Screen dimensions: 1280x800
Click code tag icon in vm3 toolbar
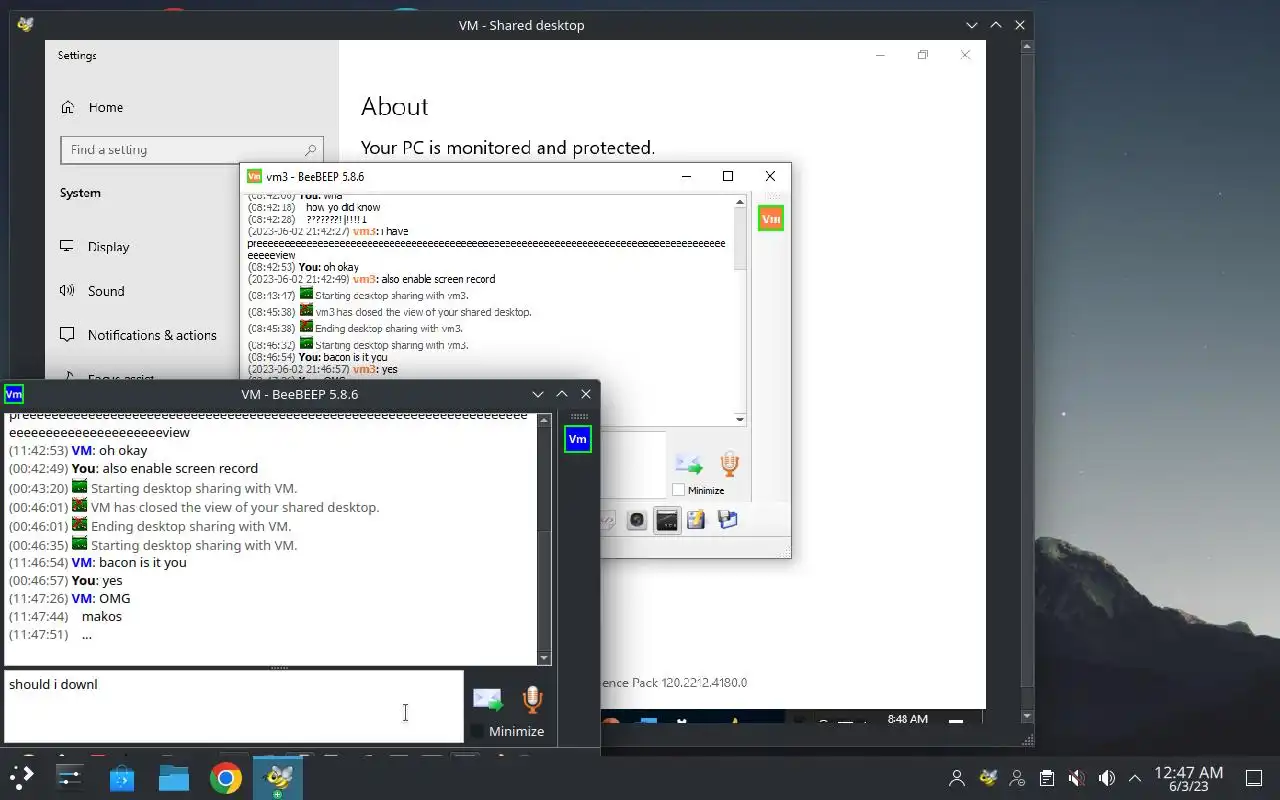click(607, 520)
